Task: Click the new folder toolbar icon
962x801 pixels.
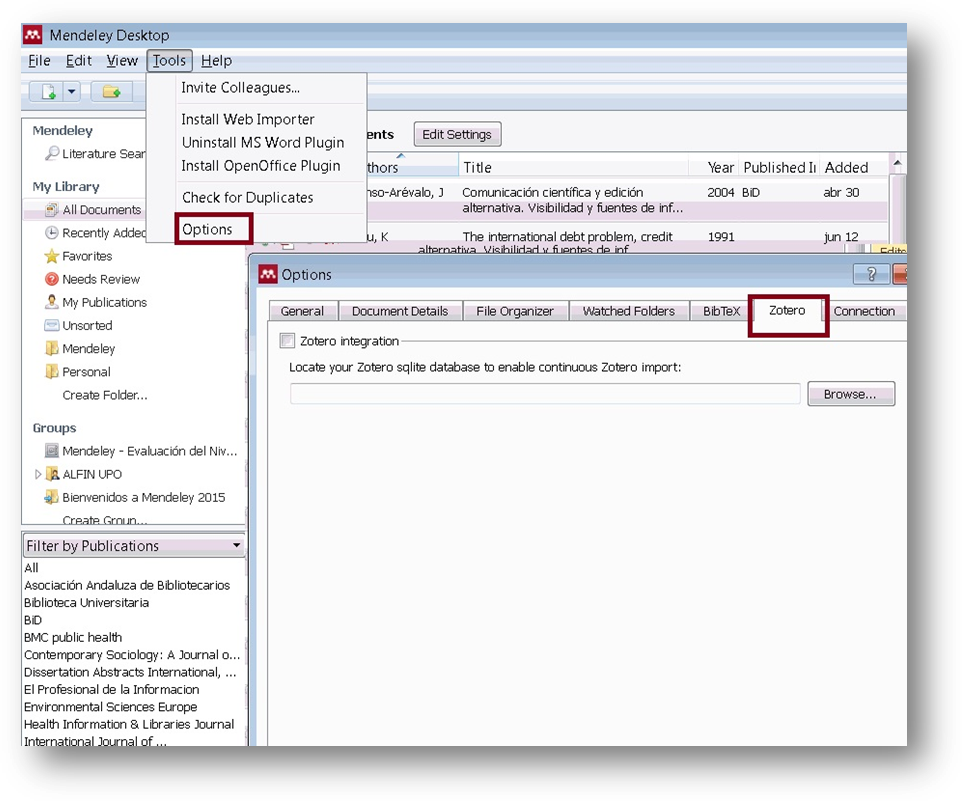Action: click(x=111, y=92)
